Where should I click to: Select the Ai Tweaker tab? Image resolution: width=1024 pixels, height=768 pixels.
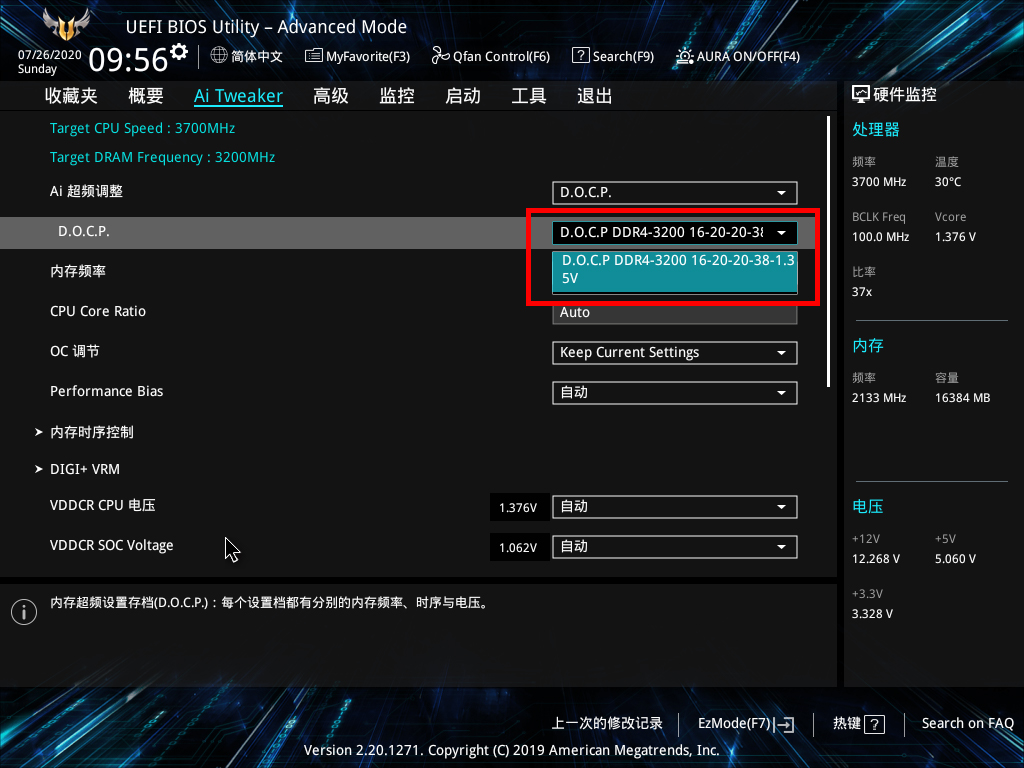point(238,96)
